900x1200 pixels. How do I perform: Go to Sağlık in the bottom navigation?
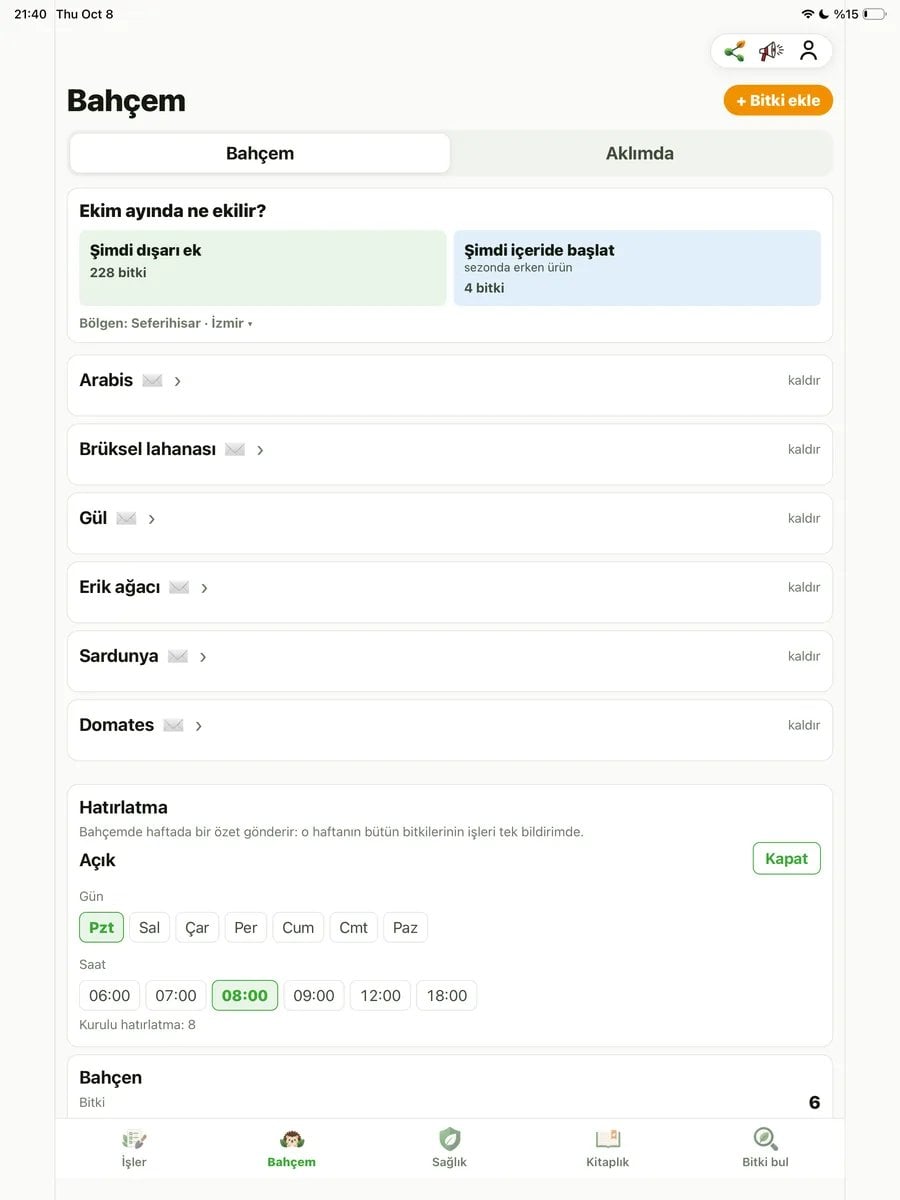pos(450,1149)
